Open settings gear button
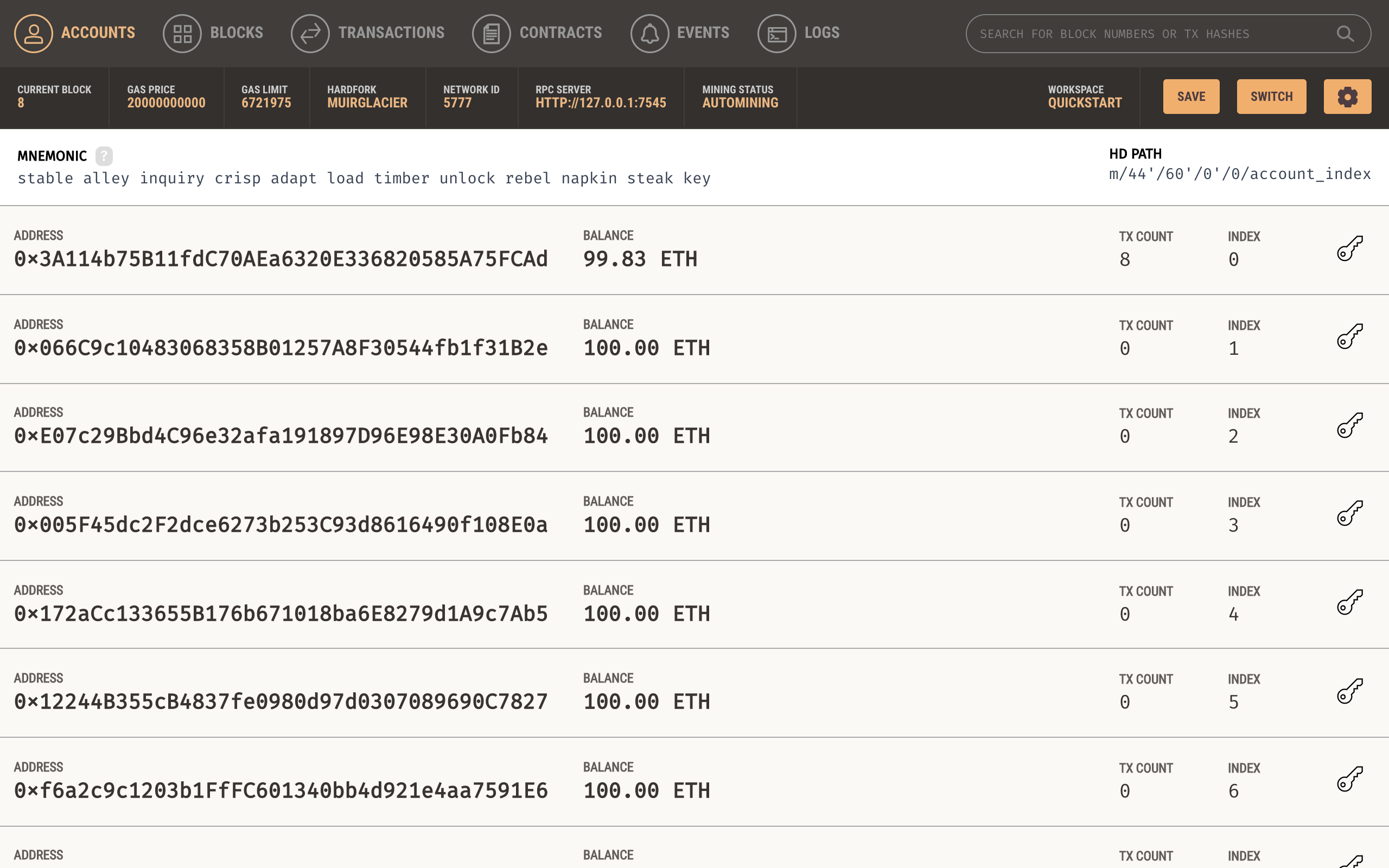The image size is (1389, 868). click(1347, 97)
